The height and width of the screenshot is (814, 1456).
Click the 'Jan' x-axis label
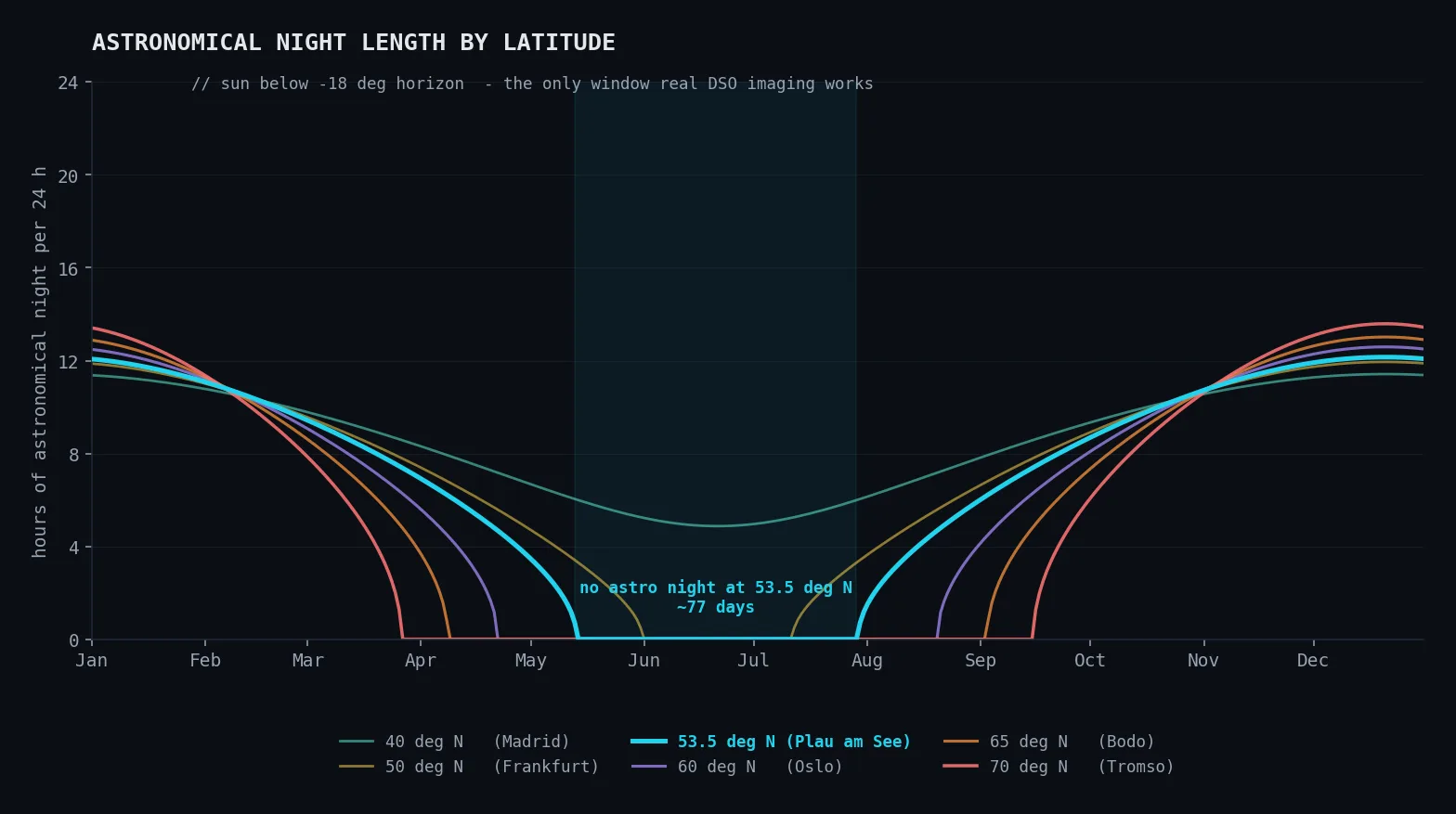tap(91, 661)
